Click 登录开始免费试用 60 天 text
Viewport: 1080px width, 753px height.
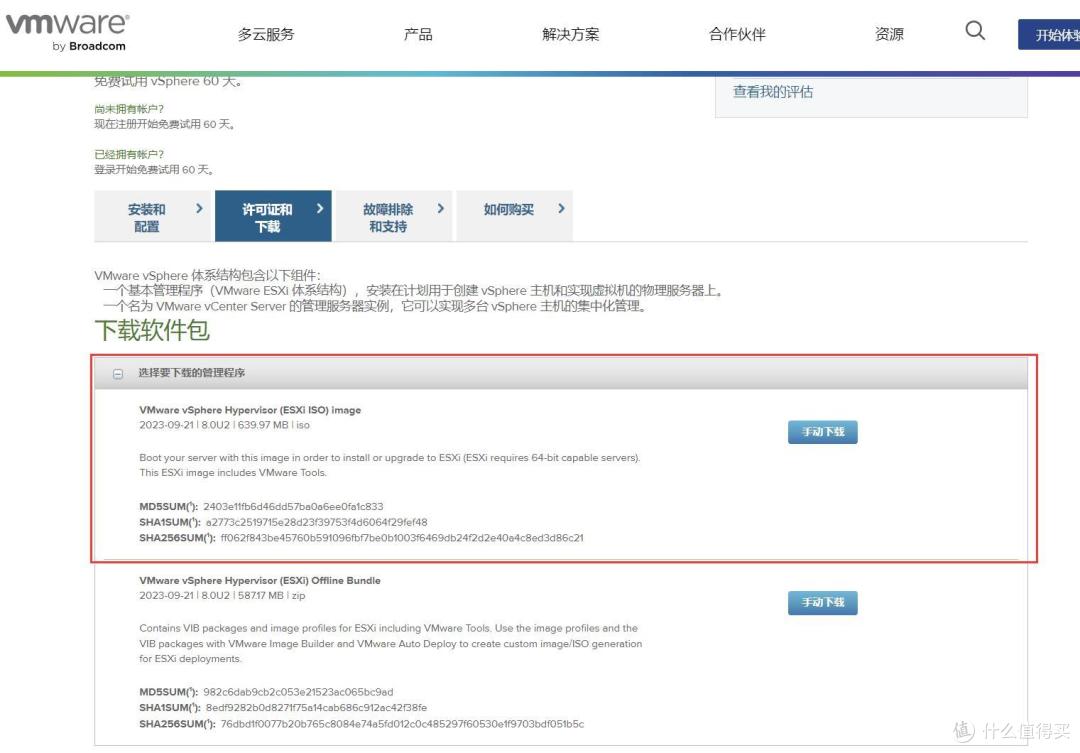pyautogui.click(x=154, y=169)
